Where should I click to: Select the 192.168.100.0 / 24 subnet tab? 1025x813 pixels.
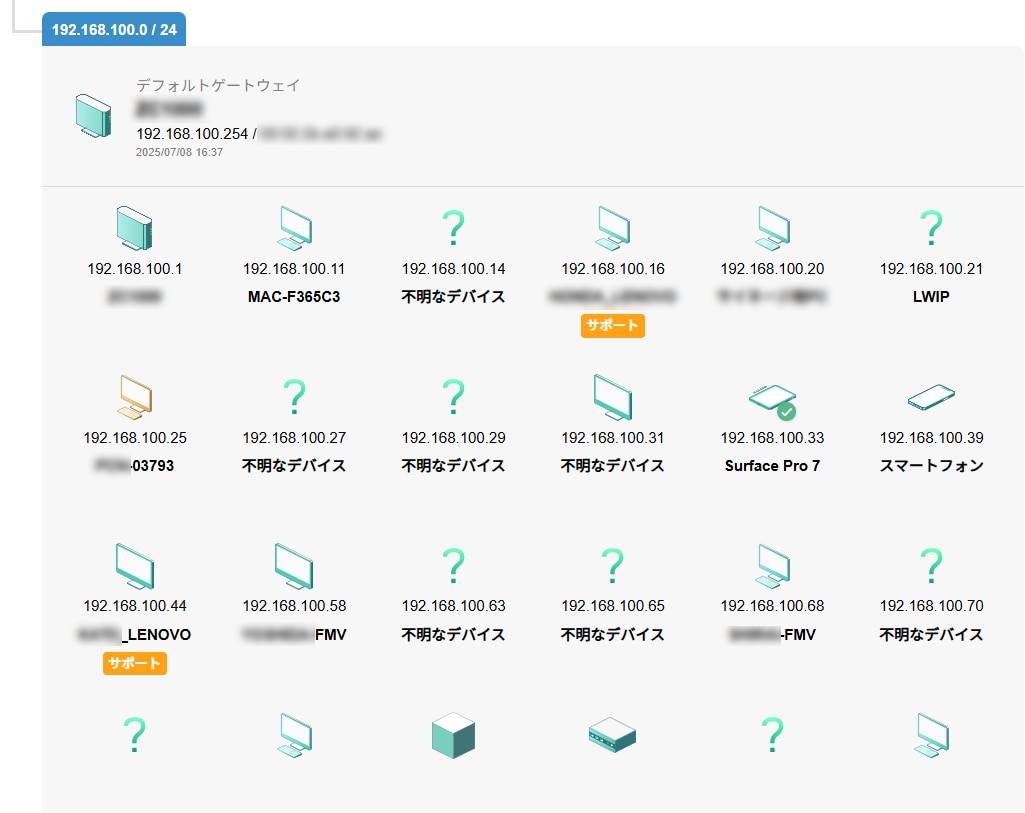(114, 29)
